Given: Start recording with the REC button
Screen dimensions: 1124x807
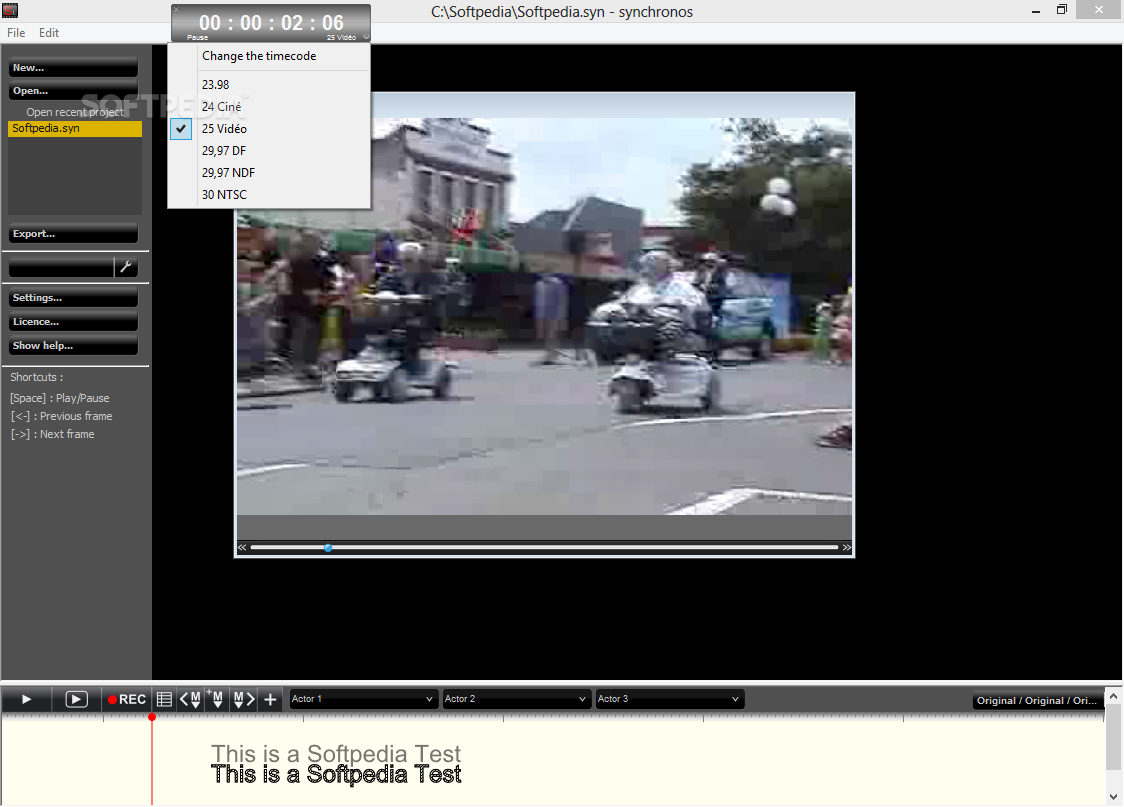Looking at the screenshot, I should pyautogui.click(x=127, y=699).
